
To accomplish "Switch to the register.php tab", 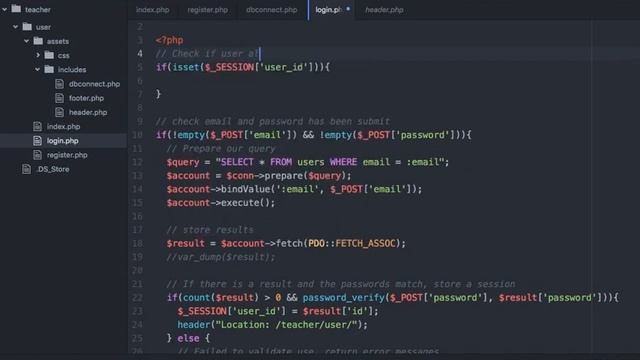I will (x=207, y=10).
